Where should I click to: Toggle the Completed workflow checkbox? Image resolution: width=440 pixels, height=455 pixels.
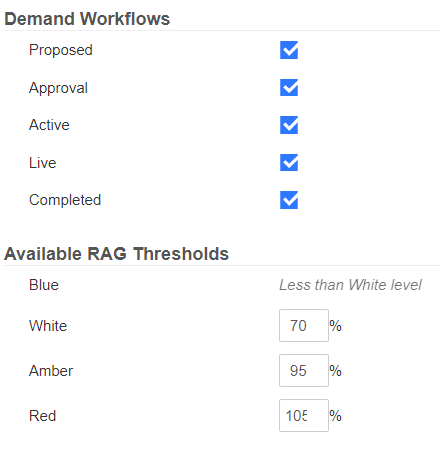coord(289,200)
